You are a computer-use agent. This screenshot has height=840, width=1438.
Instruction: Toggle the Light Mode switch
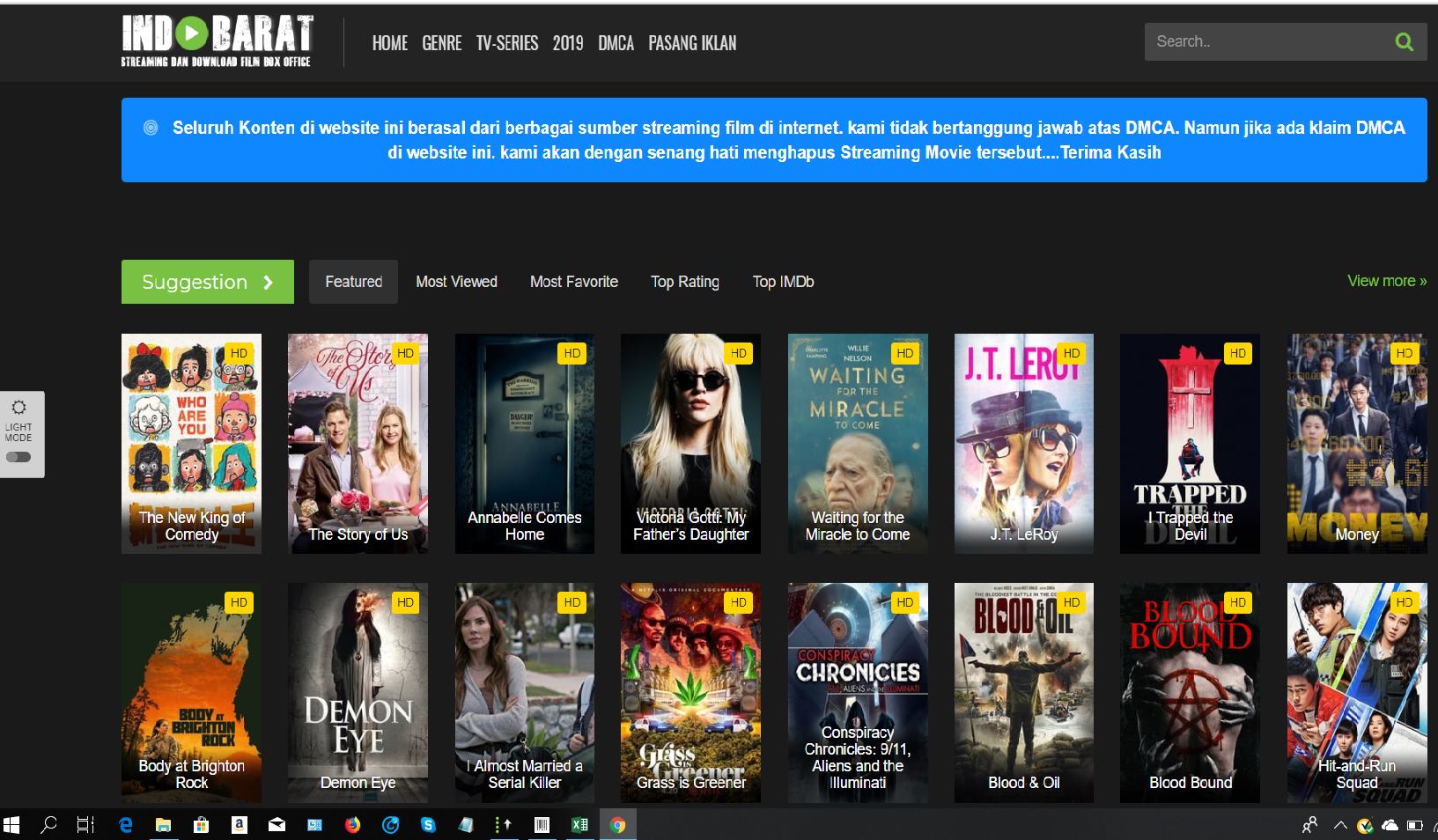point(18,457)
